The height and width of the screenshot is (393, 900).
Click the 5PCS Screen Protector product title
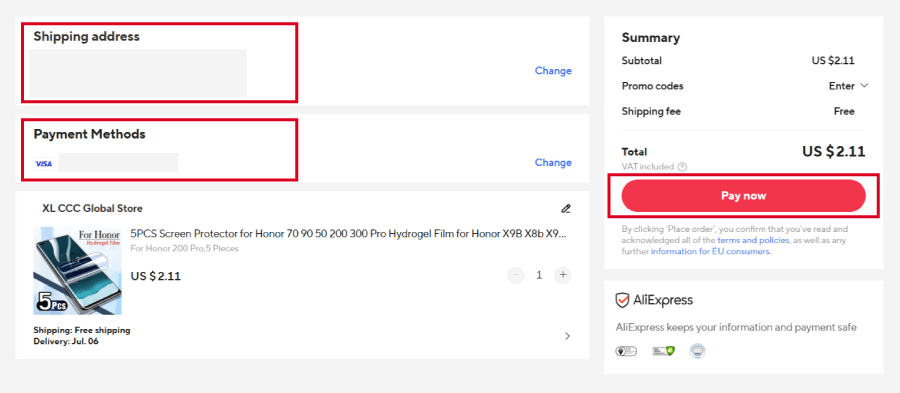coord(349,234)
